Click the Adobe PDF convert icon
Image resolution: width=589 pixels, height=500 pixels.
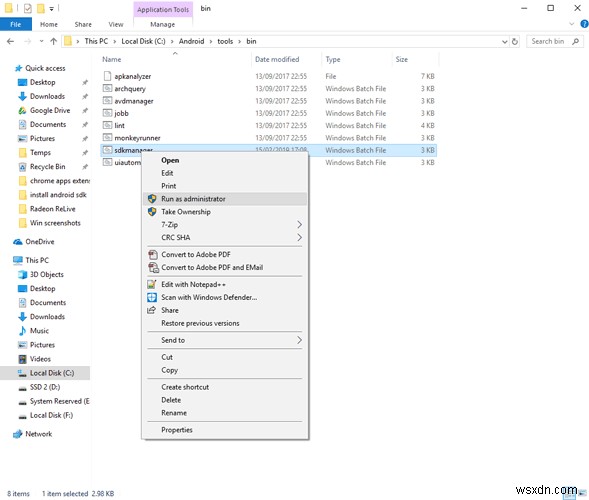[x=153, y=255]
